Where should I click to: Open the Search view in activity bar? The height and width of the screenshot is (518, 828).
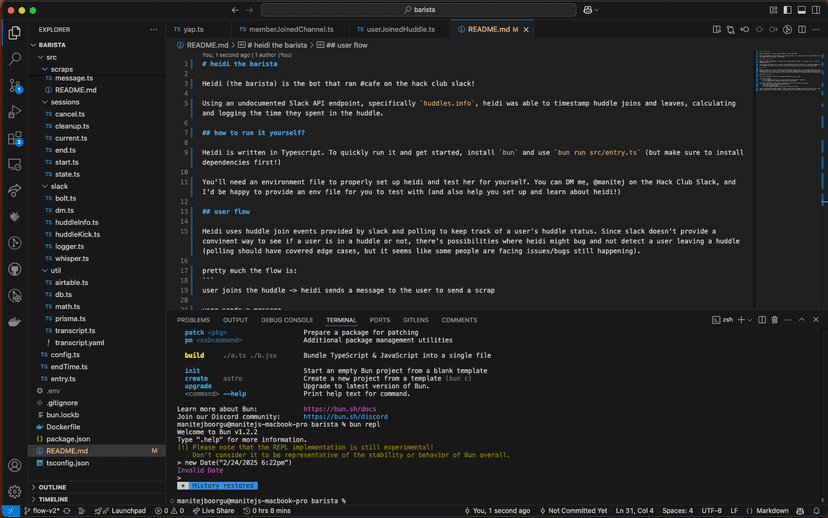pyautogui.click(x=14, y=59)
